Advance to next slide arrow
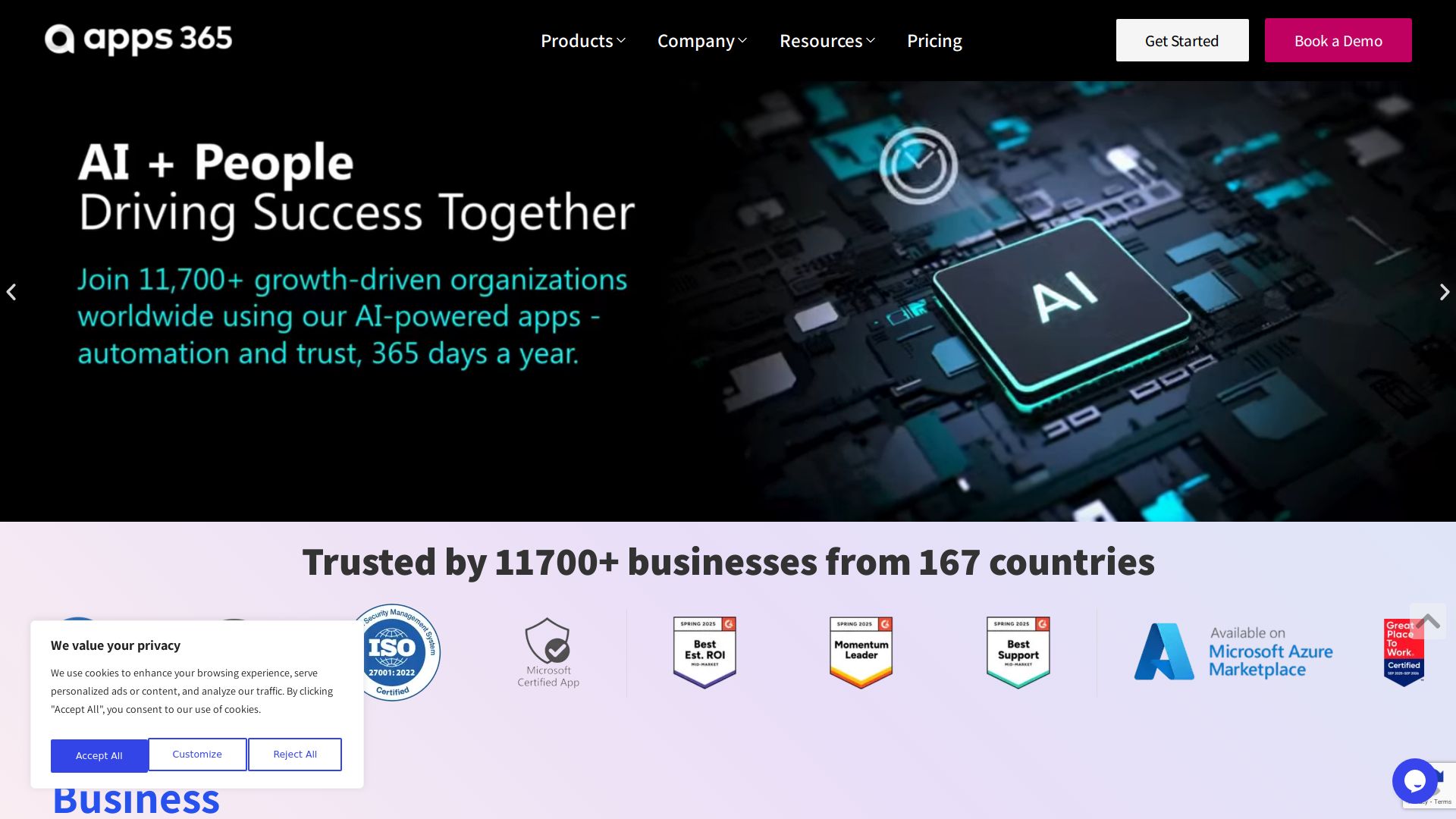1456x819 pixels. coord(1445,292)
